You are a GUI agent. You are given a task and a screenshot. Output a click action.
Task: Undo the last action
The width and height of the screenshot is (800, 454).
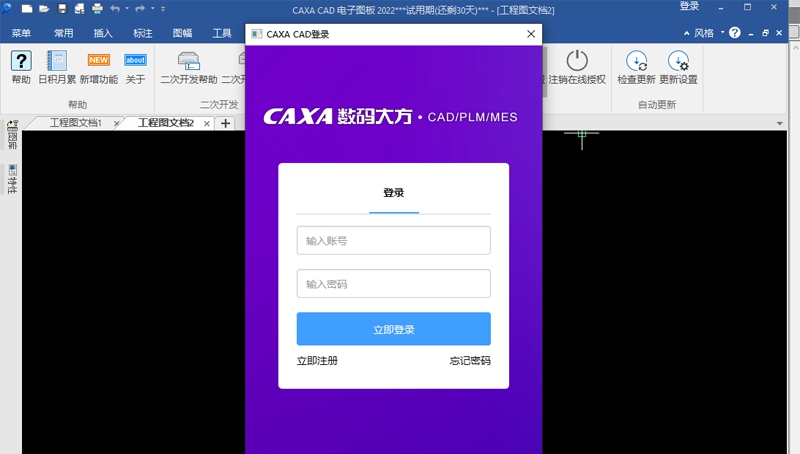115,9
